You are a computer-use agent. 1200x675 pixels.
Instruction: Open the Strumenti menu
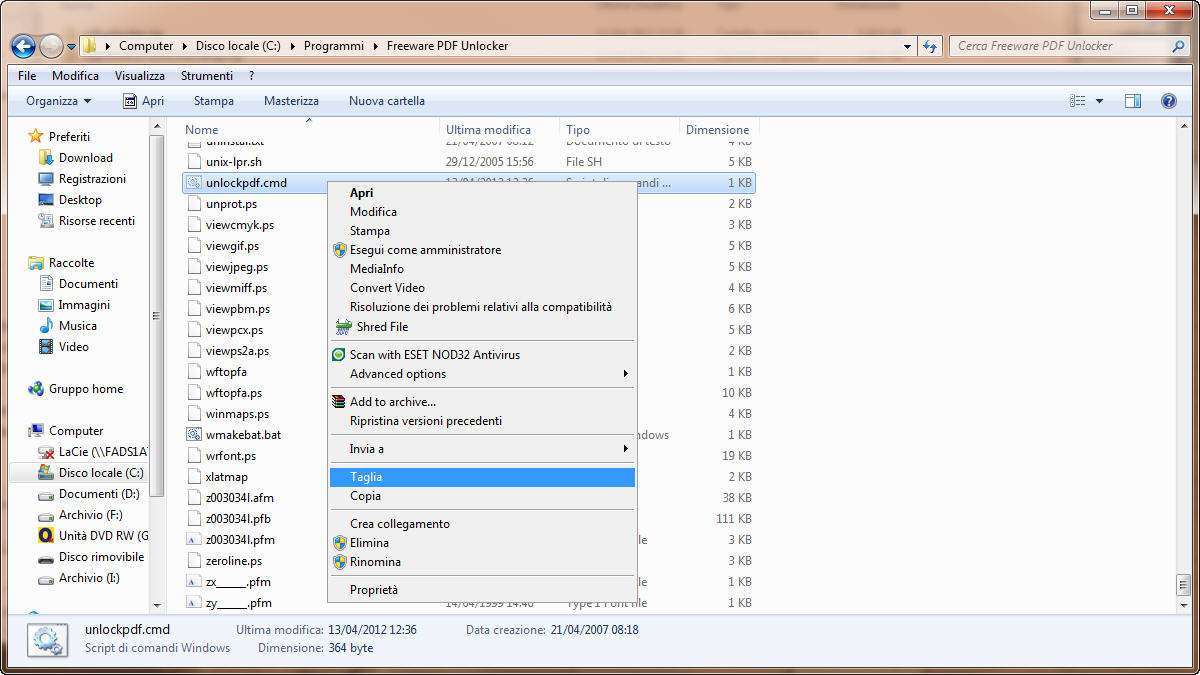pyautogui.click(x=206, y=76)
